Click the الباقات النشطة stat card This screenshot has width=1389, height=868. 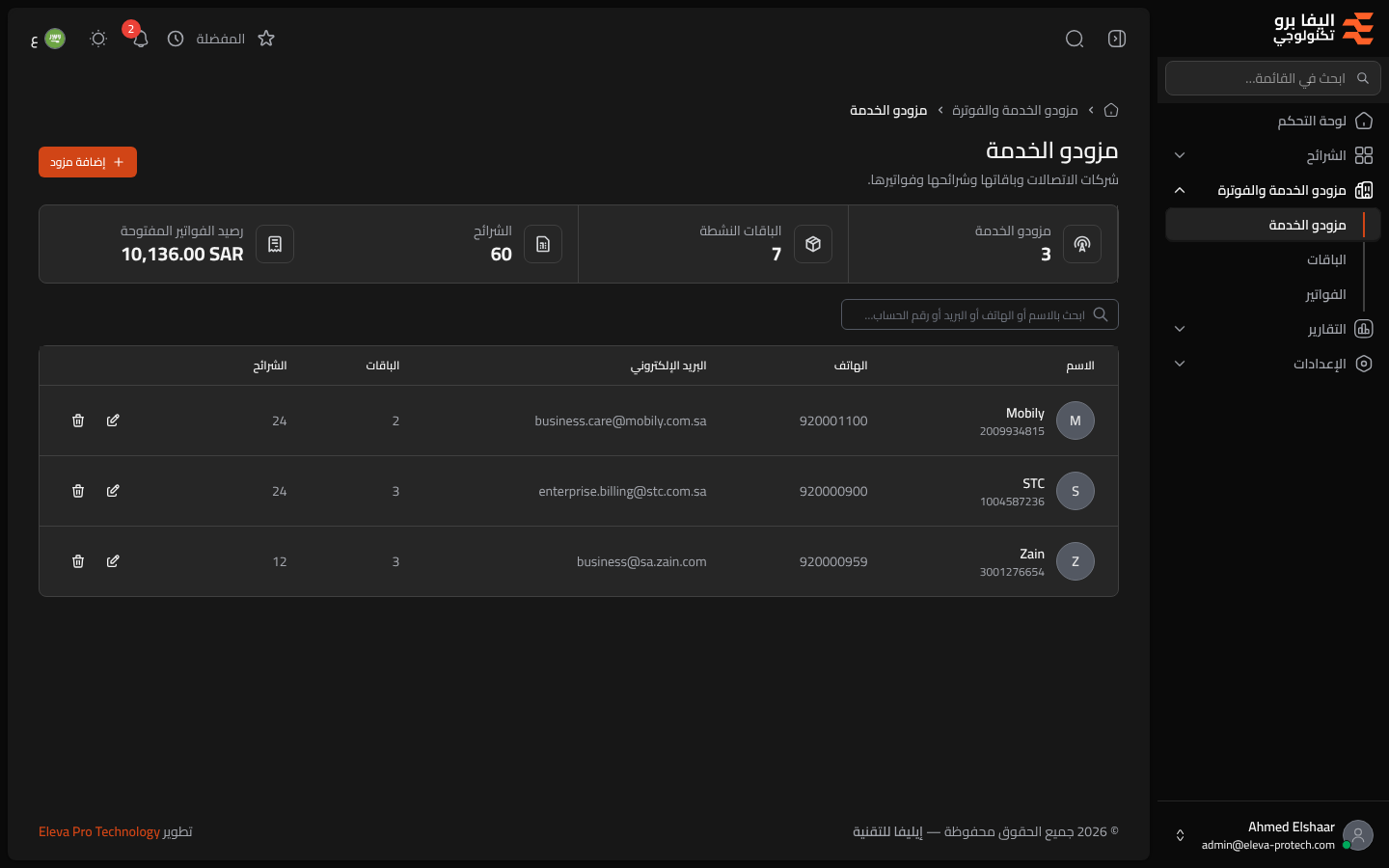714,244
